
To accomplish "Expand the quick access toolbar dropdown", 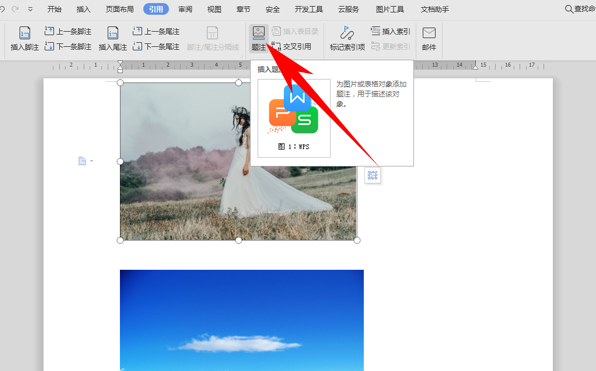I will tap(30, 9).
